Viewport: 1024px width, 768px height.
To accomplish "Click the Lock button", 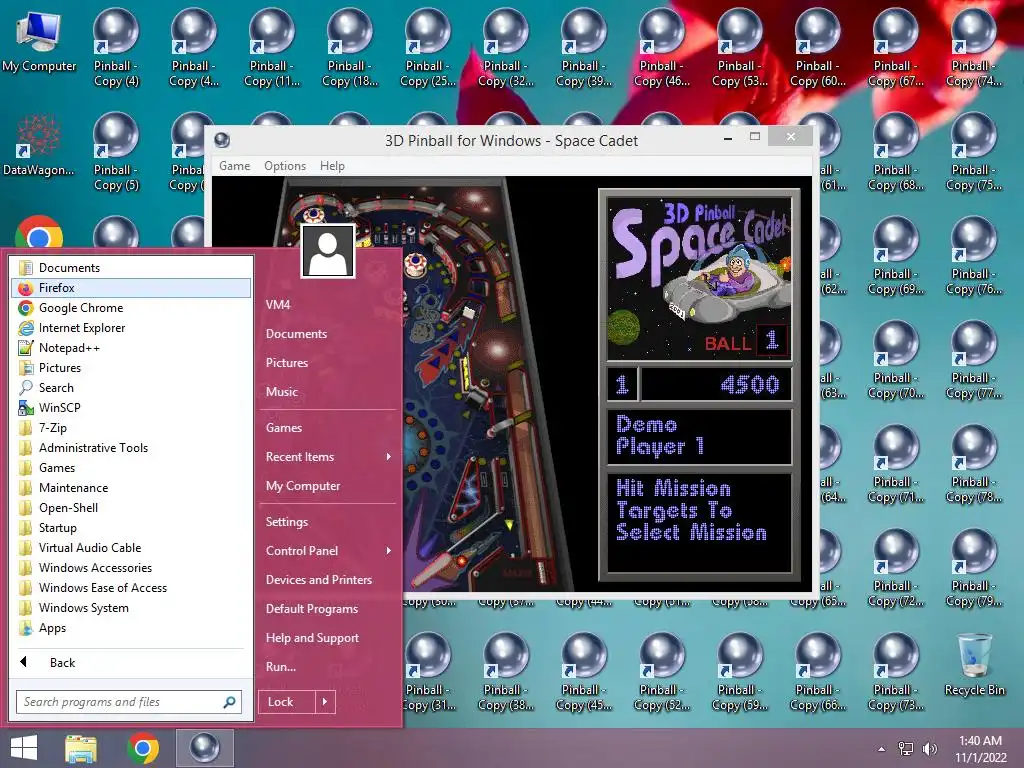I will (287, 702).
